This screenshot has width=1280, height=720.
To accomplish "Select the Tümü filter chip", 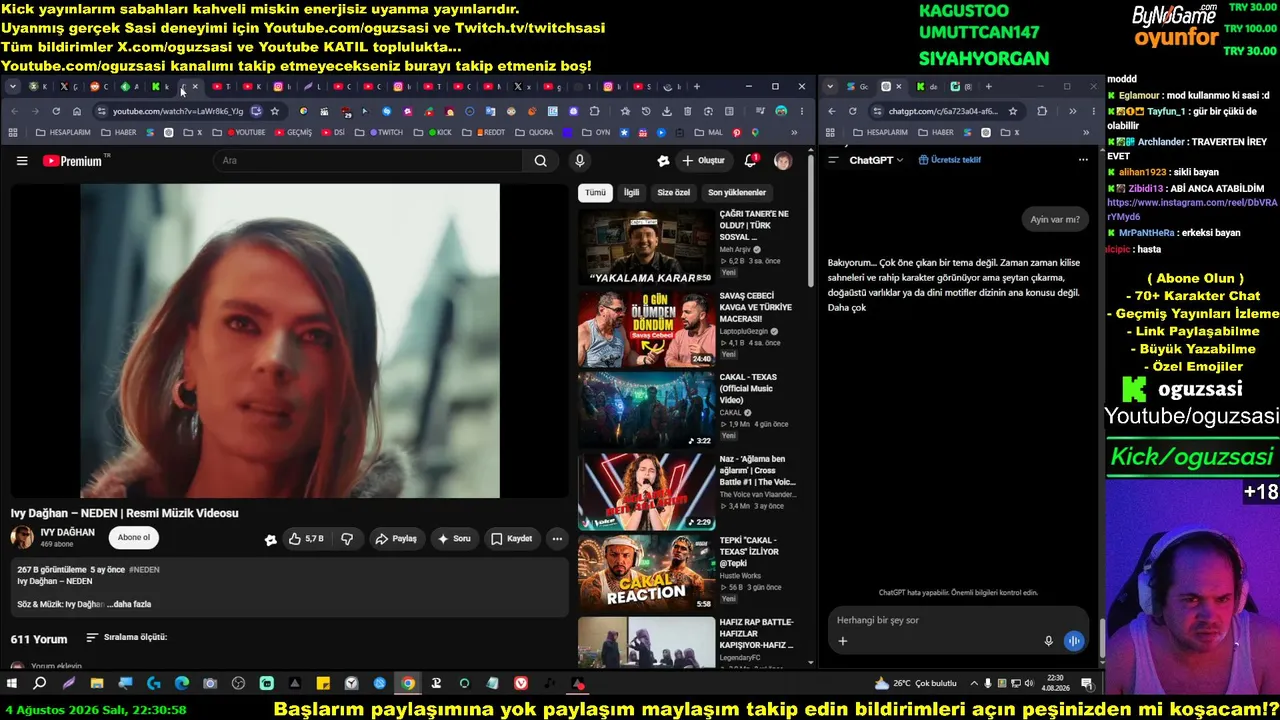I will [595, 192].
